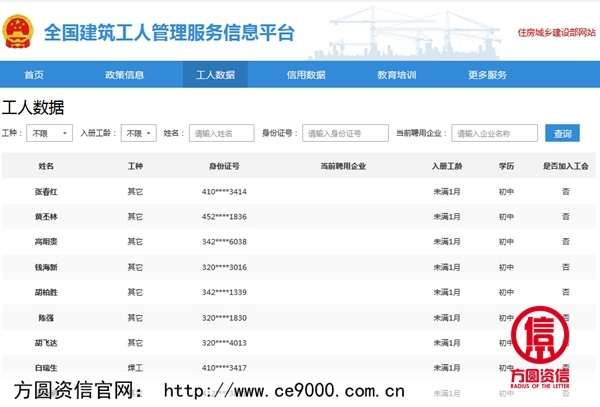
Task: Select worker name 胡飞达
Action: pyautogui.click(x=46, y=343)
